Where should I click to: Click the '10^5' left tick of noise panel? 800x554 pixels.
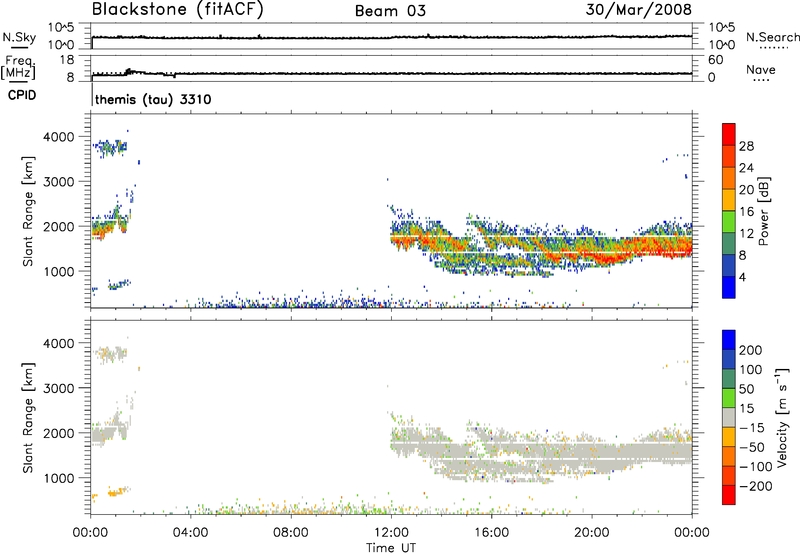[x=61, y=27]
